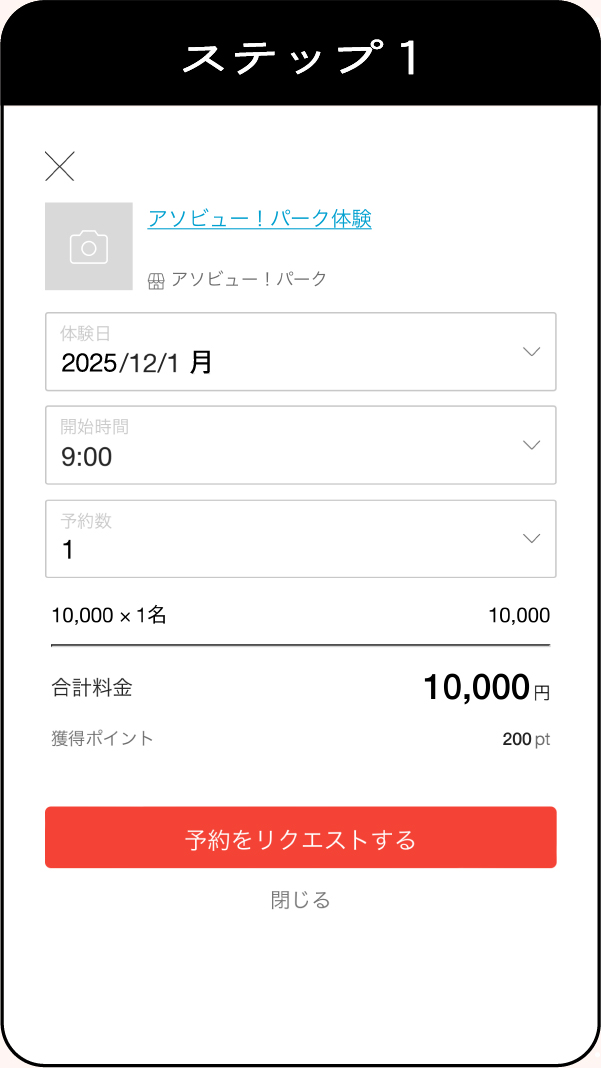601x1068 pixels.
Task: Click the ステップ 1 header banner
Action: (300, 57)
